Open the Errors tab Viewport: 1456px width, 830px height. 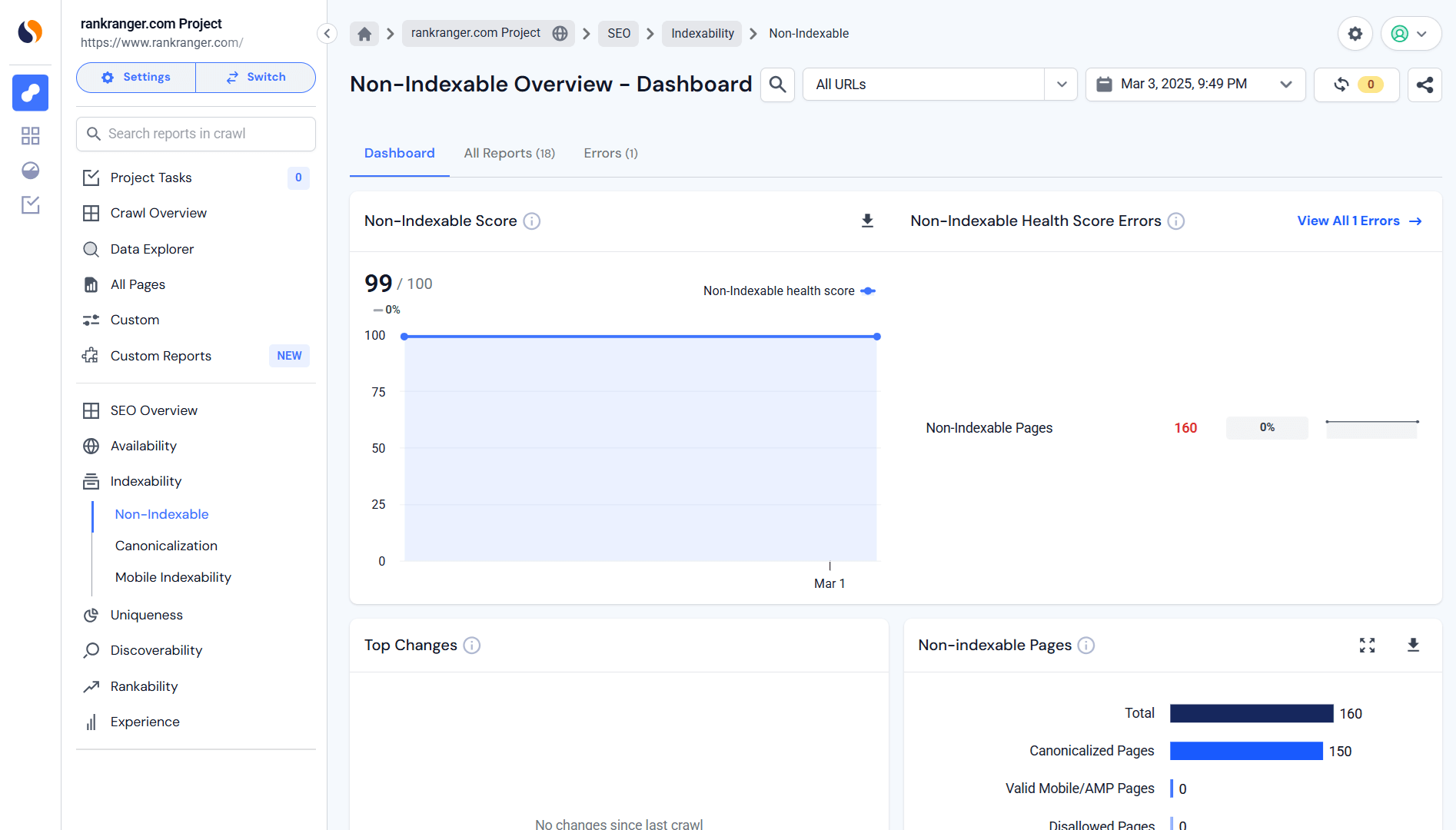click(x=610, y=153)
